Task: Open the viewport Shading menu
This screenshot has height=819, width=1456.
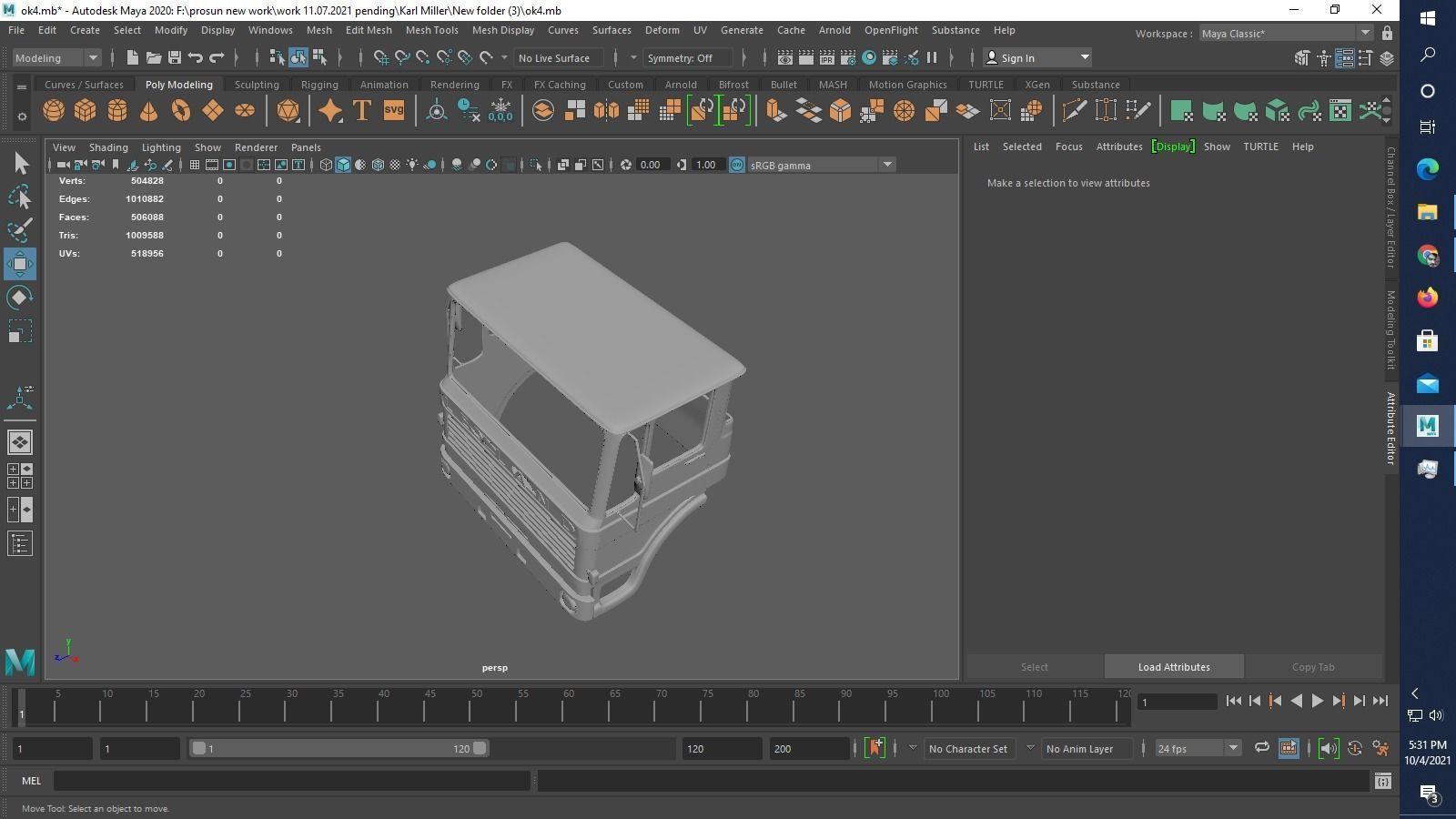Action: click(108, 147)
